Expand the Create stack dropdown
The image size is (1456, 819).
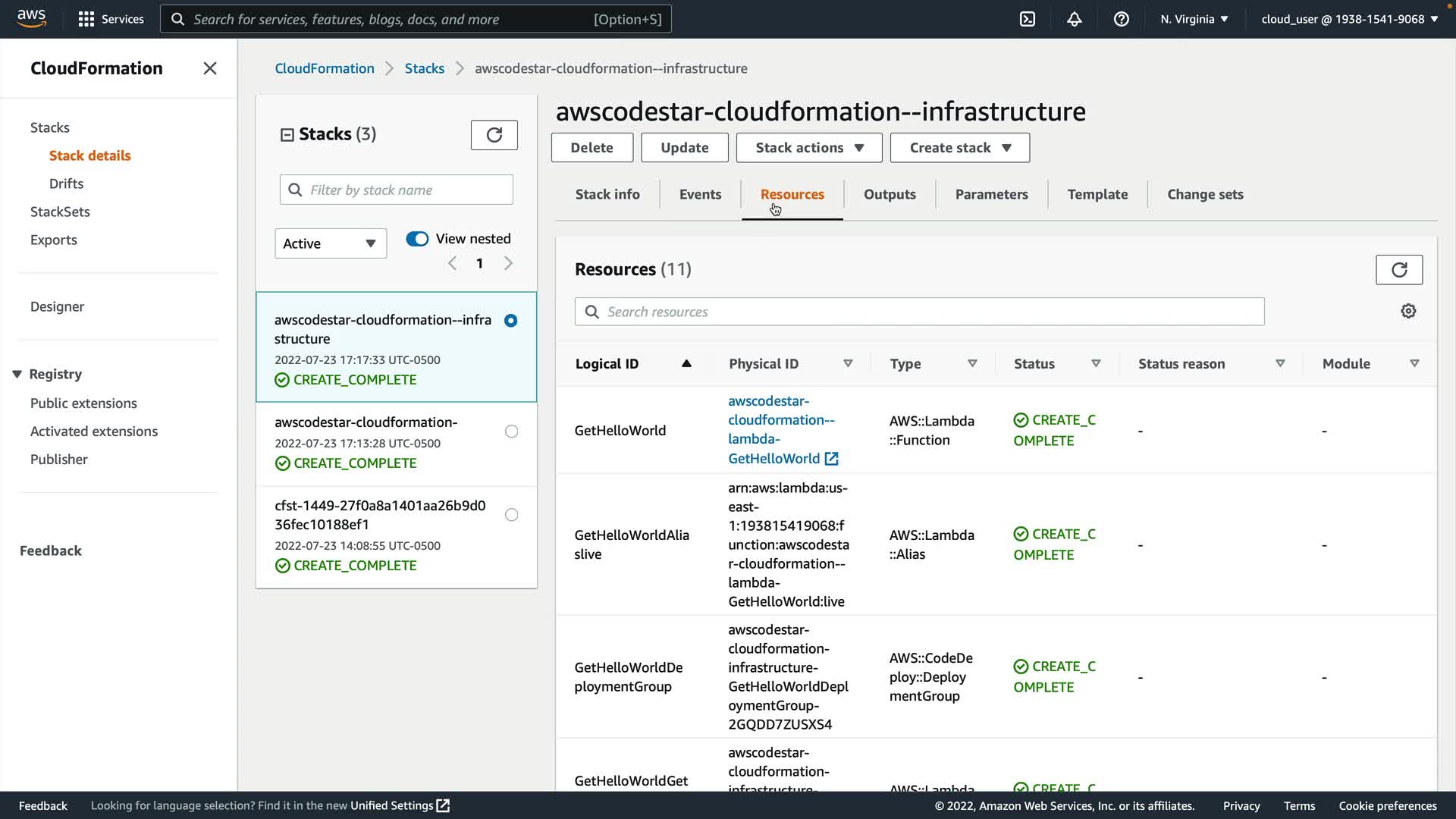pos(959,148)
